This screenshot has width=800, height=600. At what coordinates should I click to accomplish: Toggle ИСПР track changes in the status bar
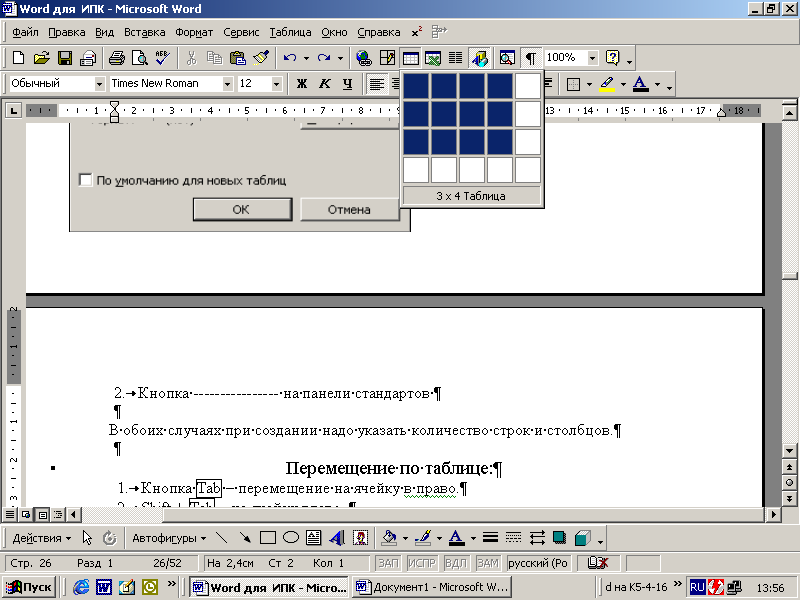pyautogui.click(x=422, y=563)
